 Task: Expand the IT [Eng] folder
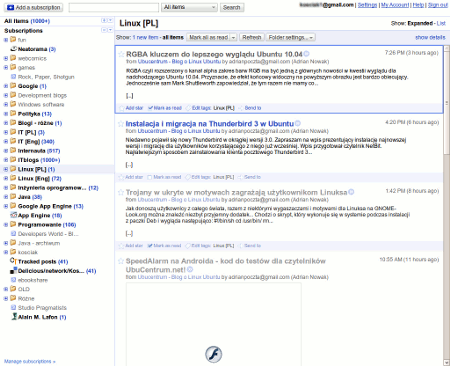coord(6,141)
